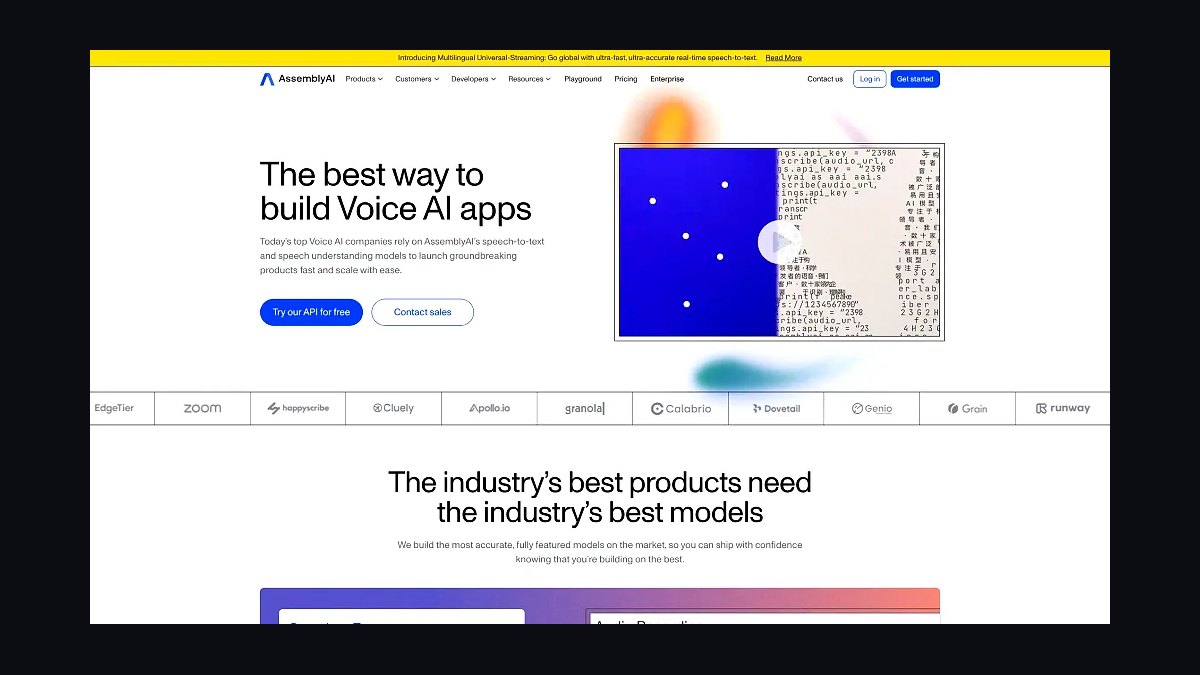The width and height of the screenshot is (1200, 675).
Task: Play the hero demo video
Action: (779, 242)
